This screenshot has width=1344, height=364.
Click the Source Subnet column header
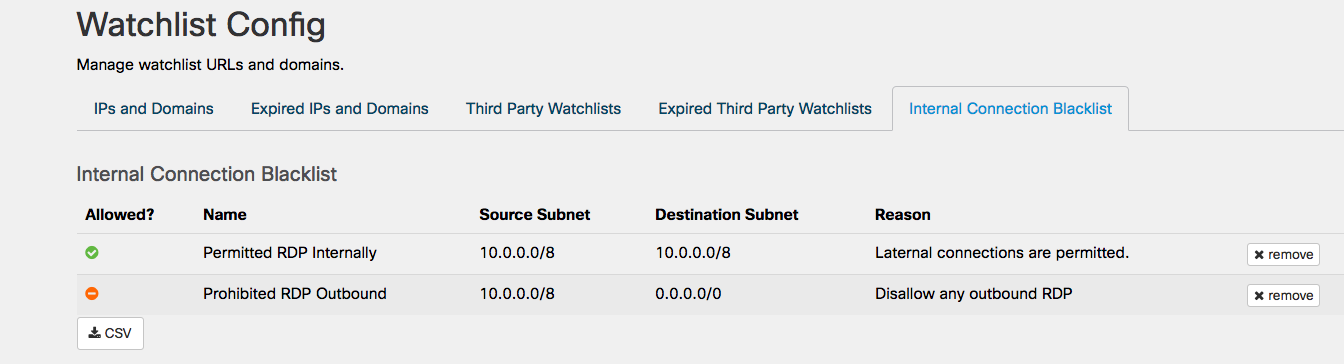(535, 214)
